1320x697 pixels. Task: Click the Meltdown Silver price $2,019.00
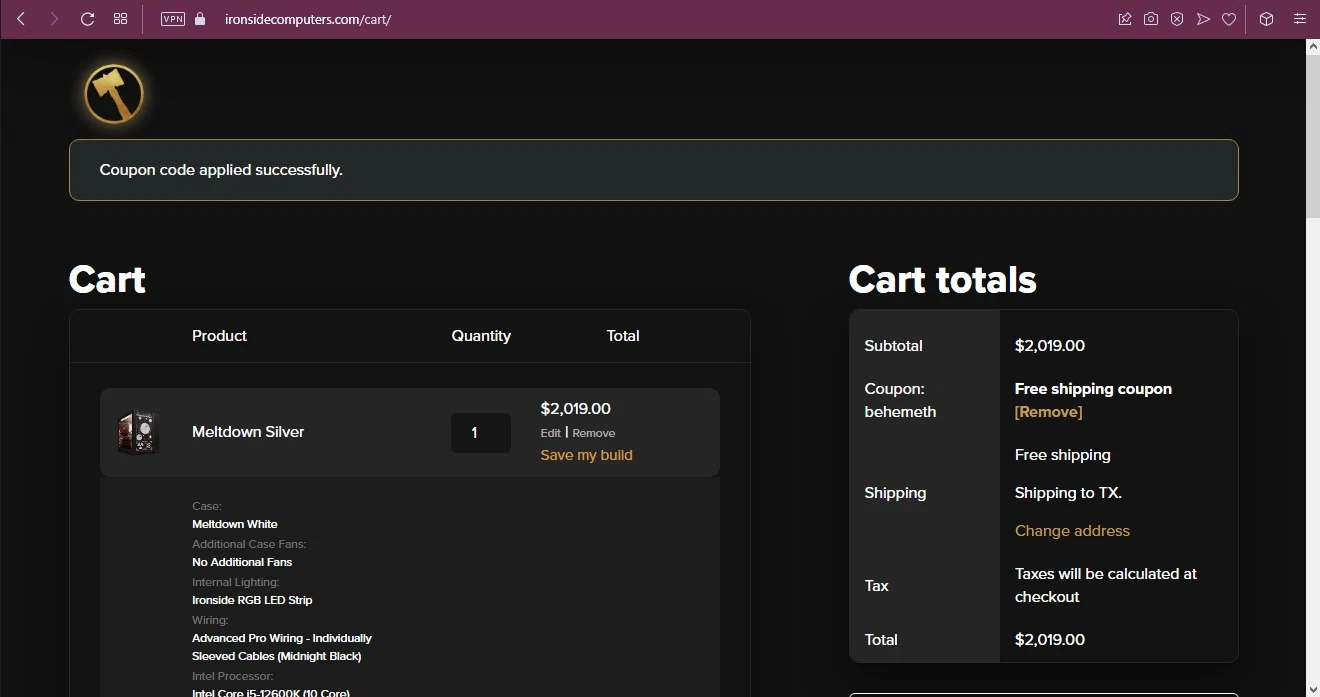coord(575,409)
